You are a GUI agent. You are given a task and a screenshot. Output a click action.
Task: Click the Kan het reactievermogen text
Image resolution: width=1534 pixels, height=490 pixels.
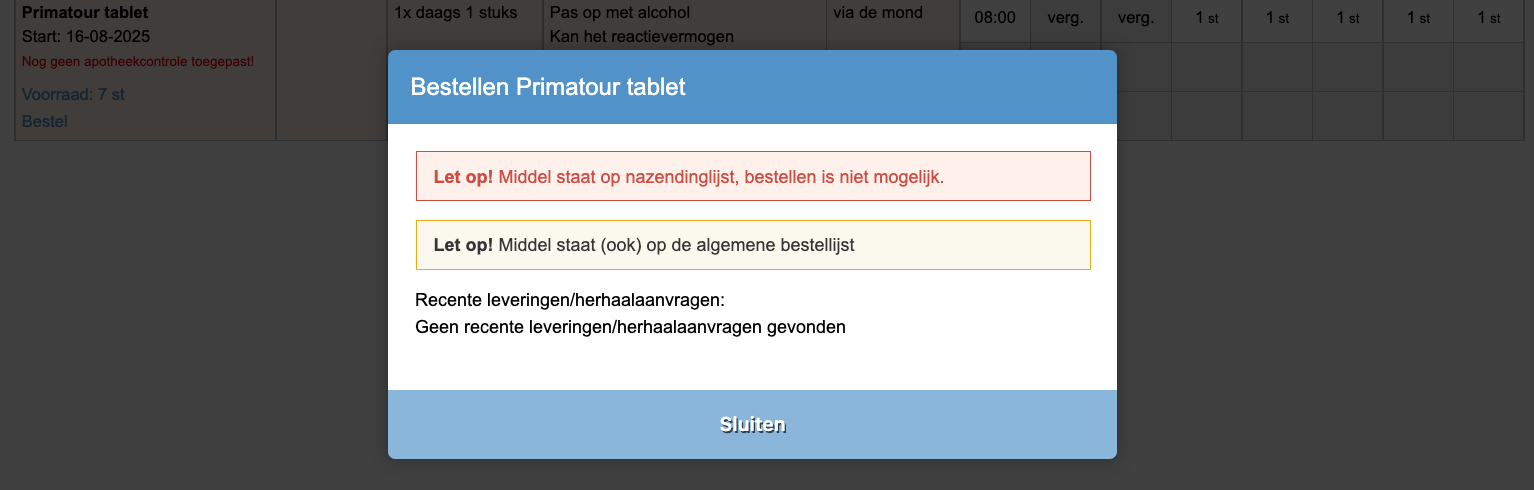(642, 37)
